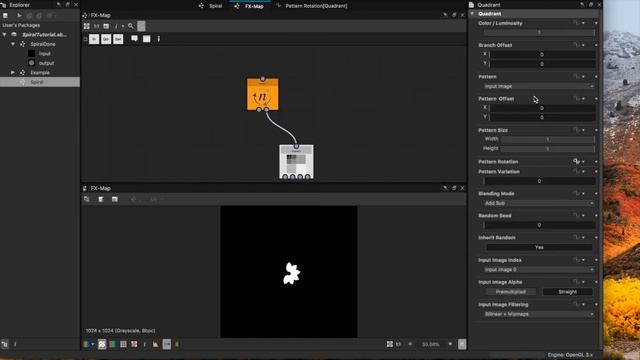The width and height of the screenshot is (640, 360).
Task: Click the second white node button in graph toolbar
Action: [106, 39]
